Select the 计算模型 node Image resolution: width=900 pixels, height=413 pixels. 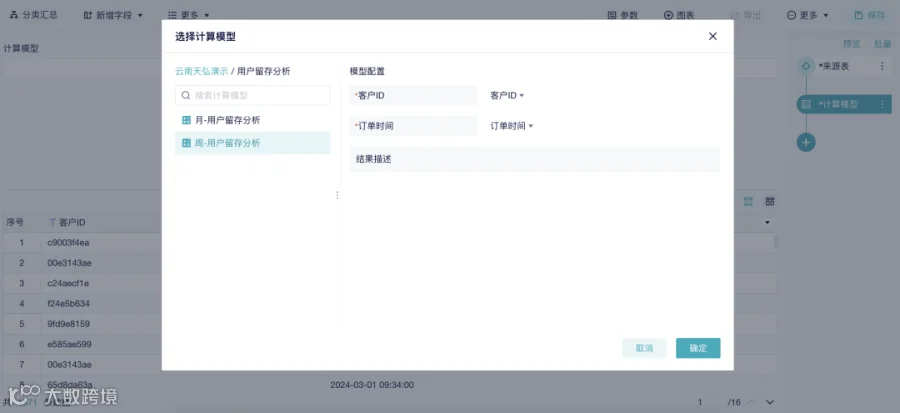844,104
